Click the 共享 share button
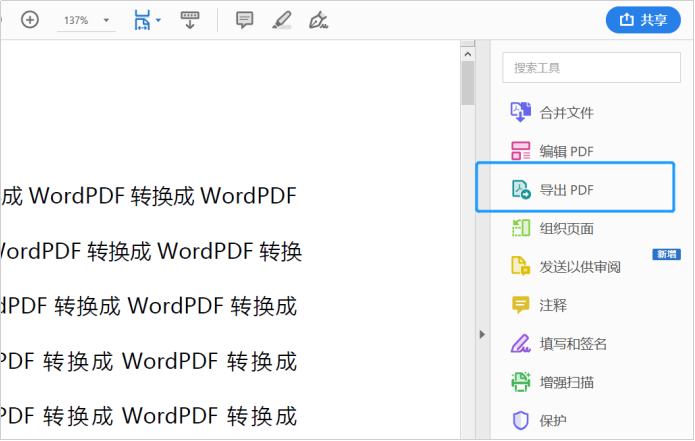Viewport: 695px width, 441px height. pyautogui.click(x=643, y=20)
